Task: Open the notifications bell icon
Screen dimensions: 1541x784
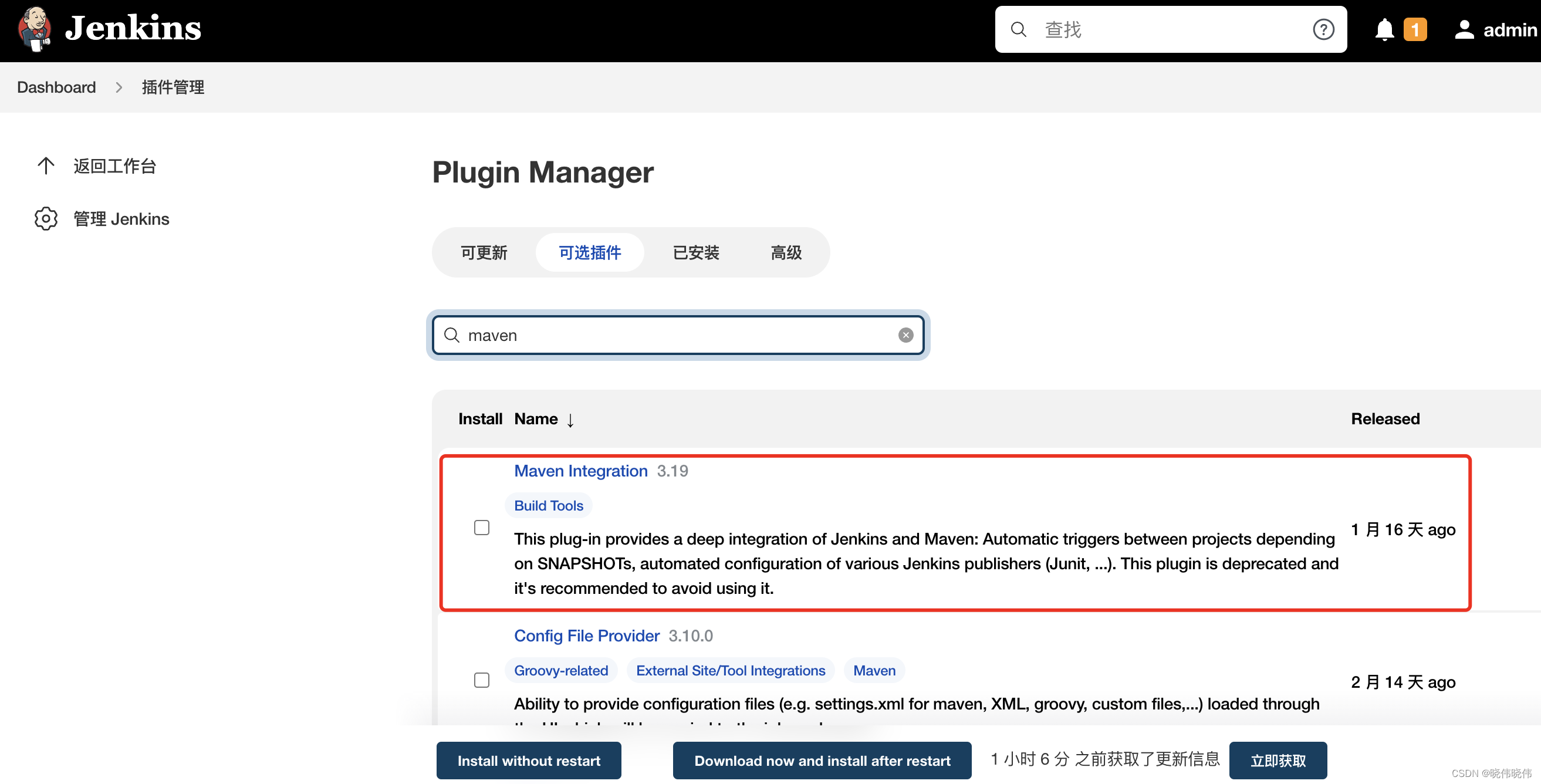Action: (x=1384, y=29)
